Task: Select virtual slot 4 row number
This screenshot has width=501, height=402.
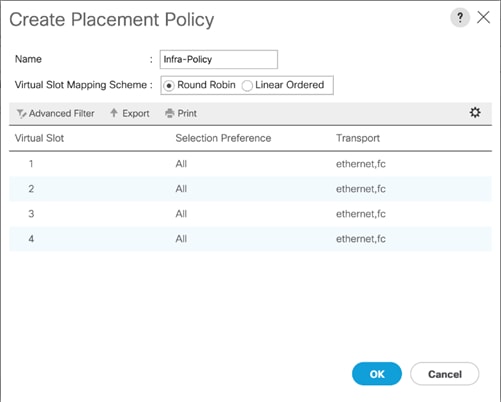Action: coord(31,239)
